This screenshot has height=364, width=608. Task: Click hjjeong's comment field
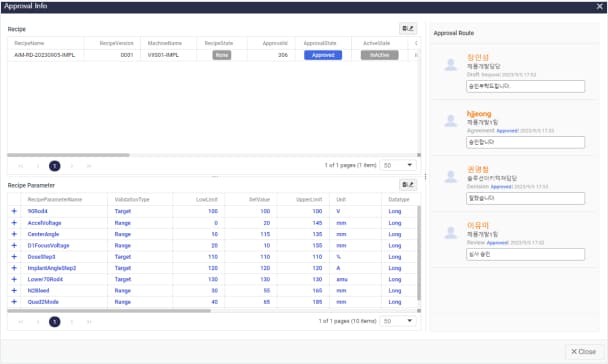(x=525, y=142)
